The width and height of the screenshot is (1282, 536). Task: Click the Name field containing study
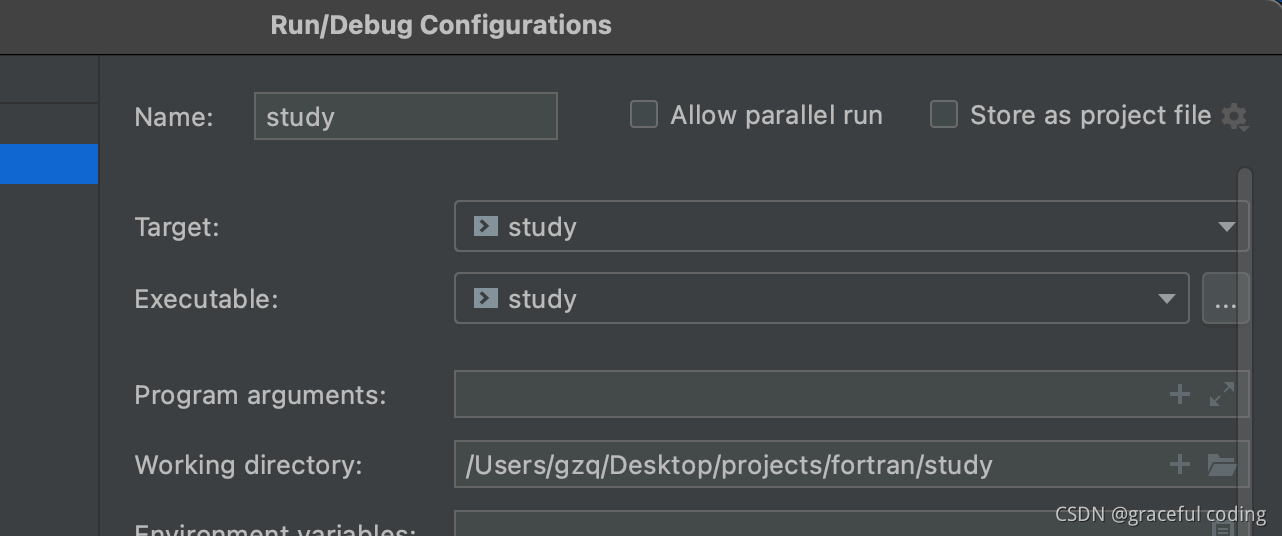[x=406, y=116]
